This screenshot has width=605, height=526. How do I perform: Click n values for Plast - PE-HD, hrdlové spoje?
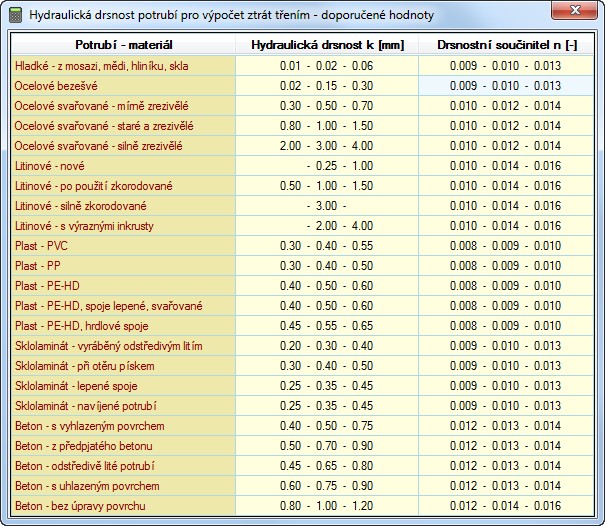coord(506,326)
